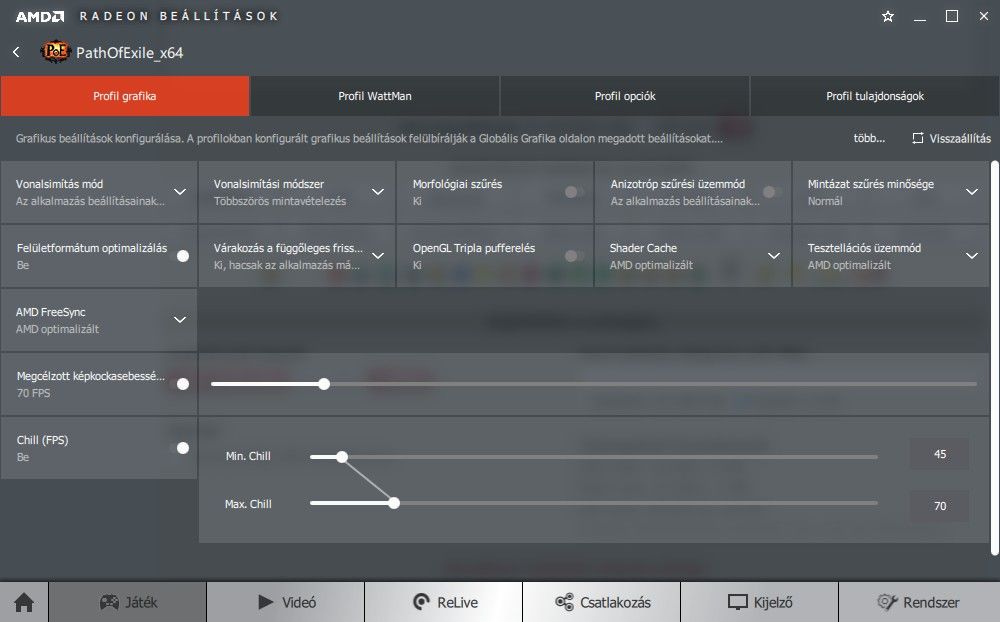The height and width of the screenshot is (622, 1000).
Task: Open the Videó section
Action: click(286, 602)
